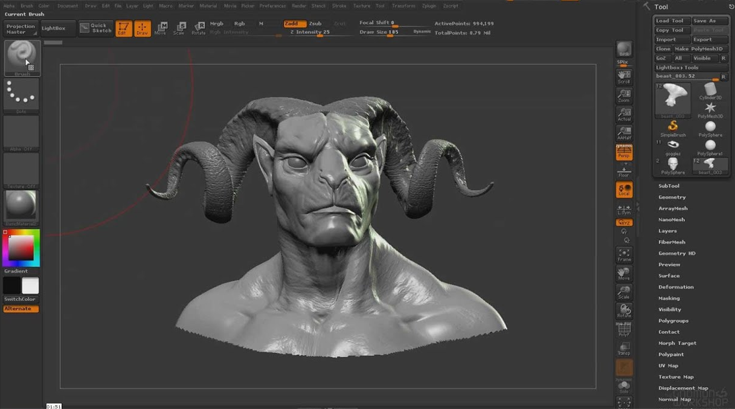Toggle Local transformations icon
The image size is (735, 409).
tap(624, 190)
